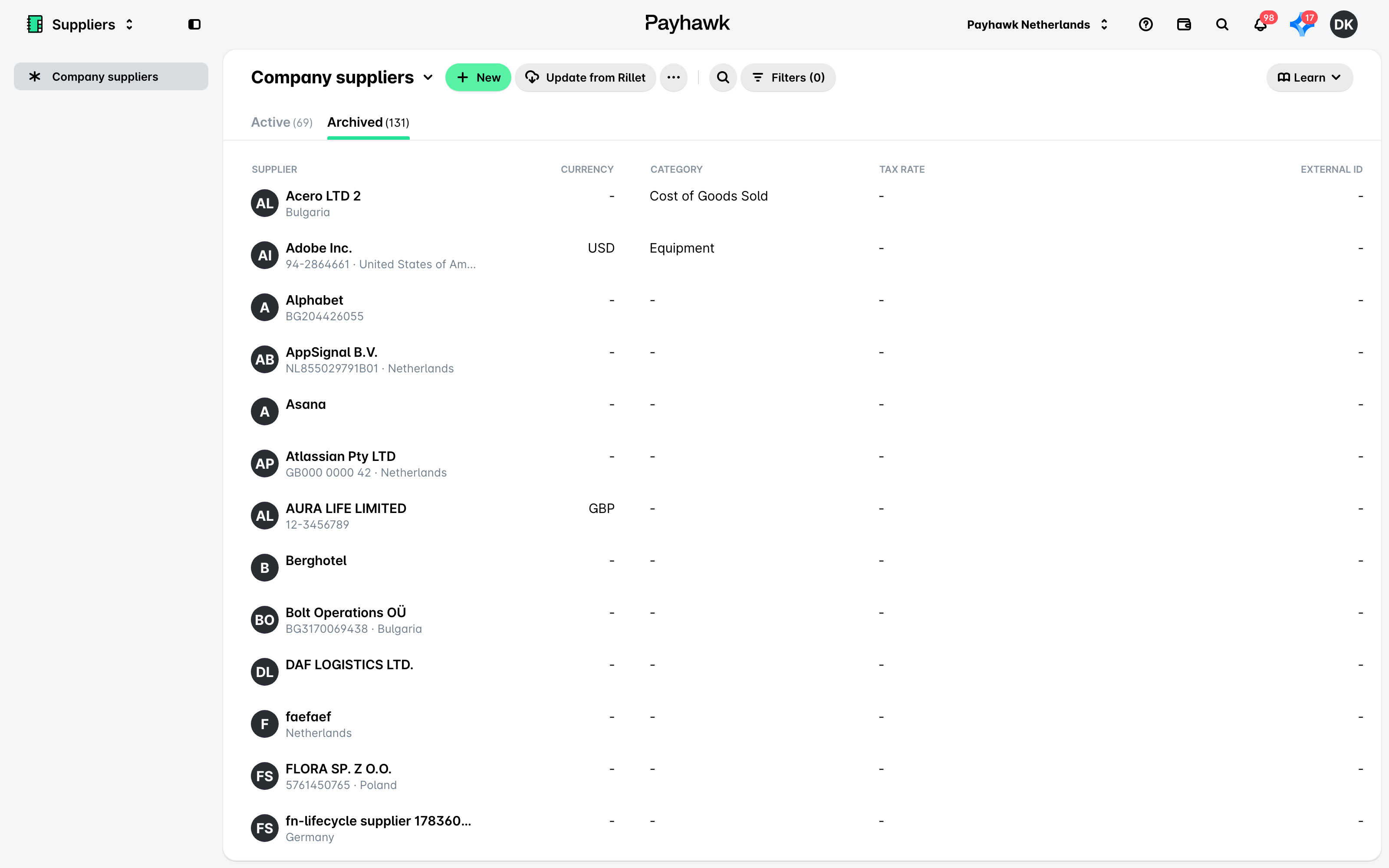Click the CATEGORY column header

676,169
